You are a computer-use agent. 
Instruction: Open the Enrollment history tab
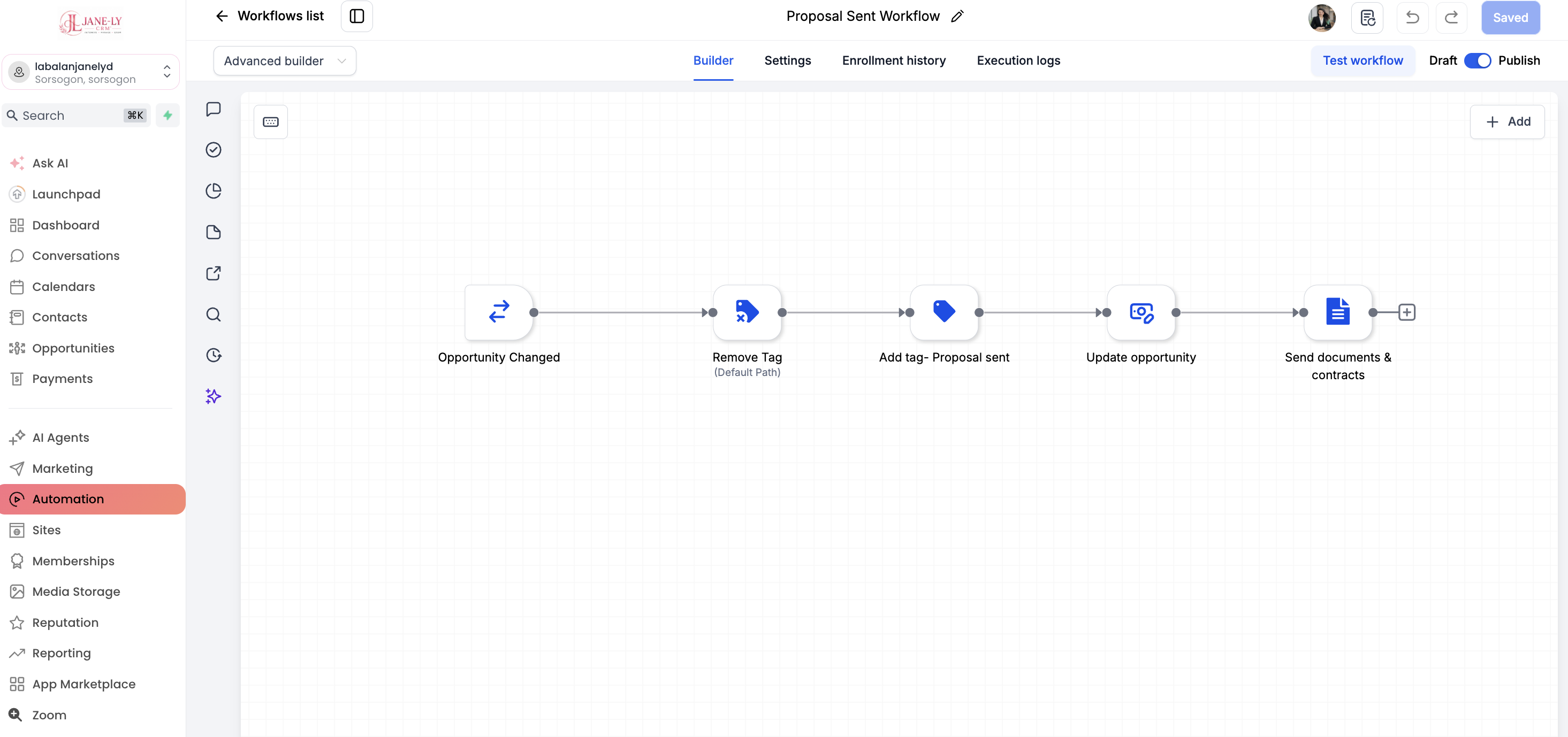tap(894, 60)
